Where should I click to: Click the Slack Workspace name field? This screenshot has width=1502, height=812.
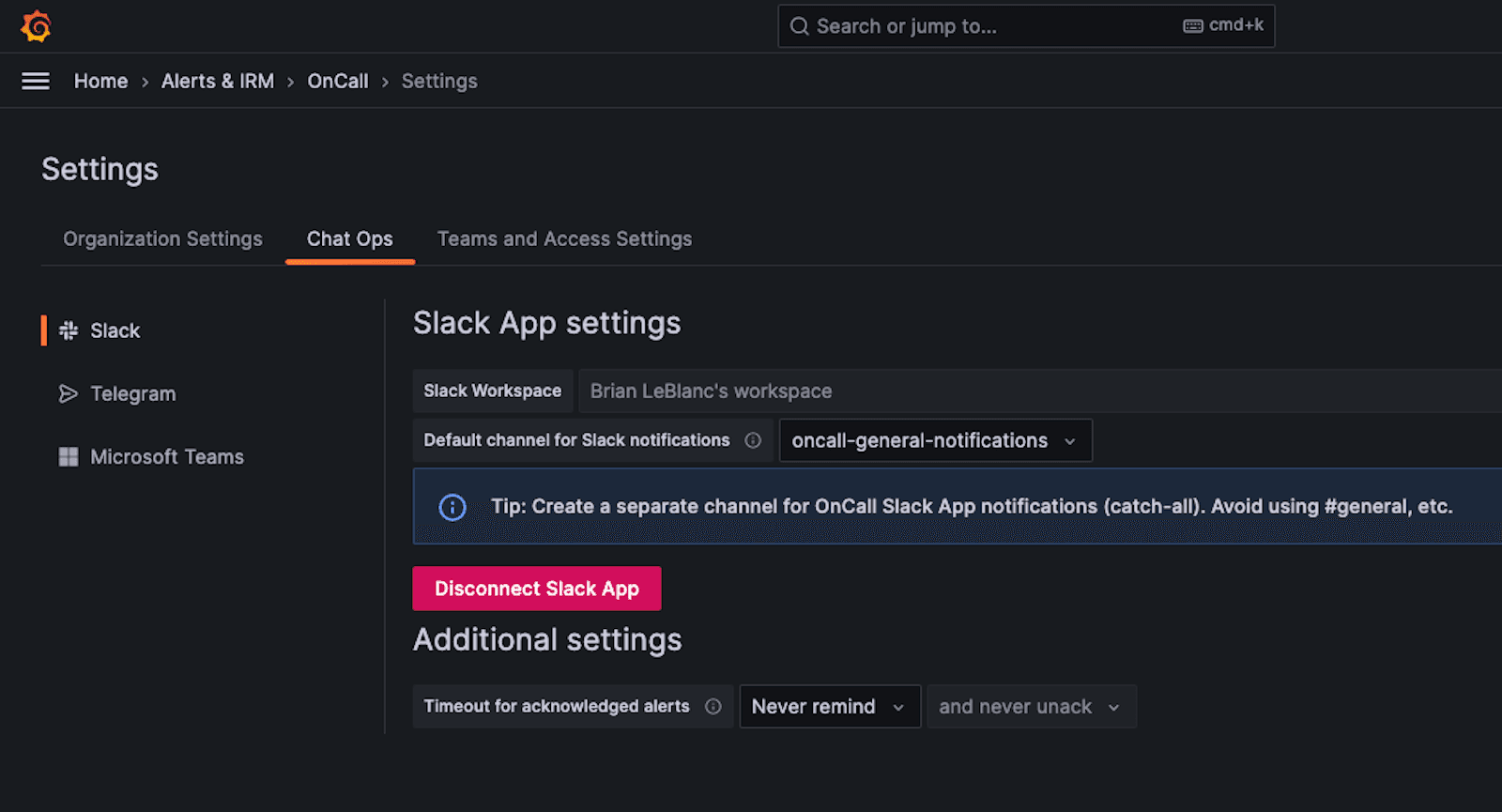coord(1040,391)
